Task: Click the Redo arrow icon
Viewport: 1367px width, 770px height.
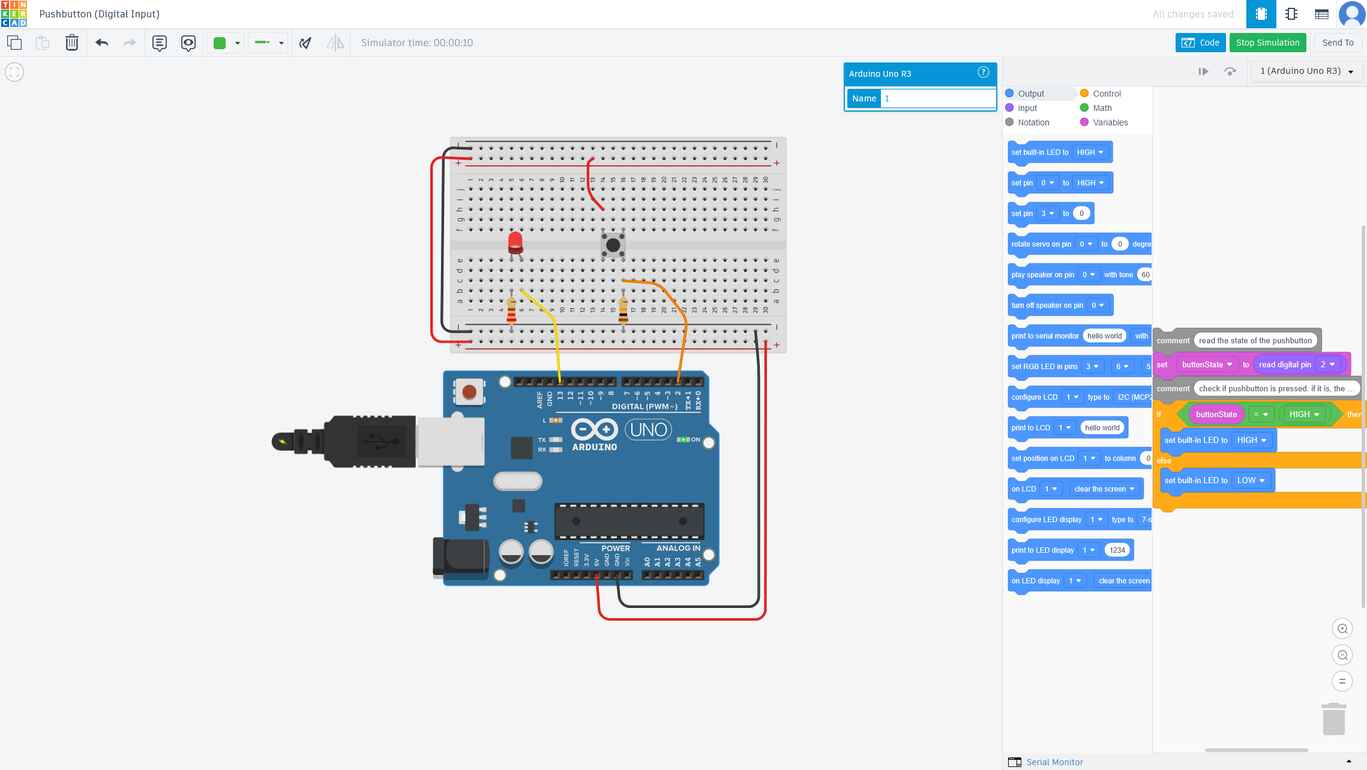Action: pyautogui.click(x=130, y=43)
